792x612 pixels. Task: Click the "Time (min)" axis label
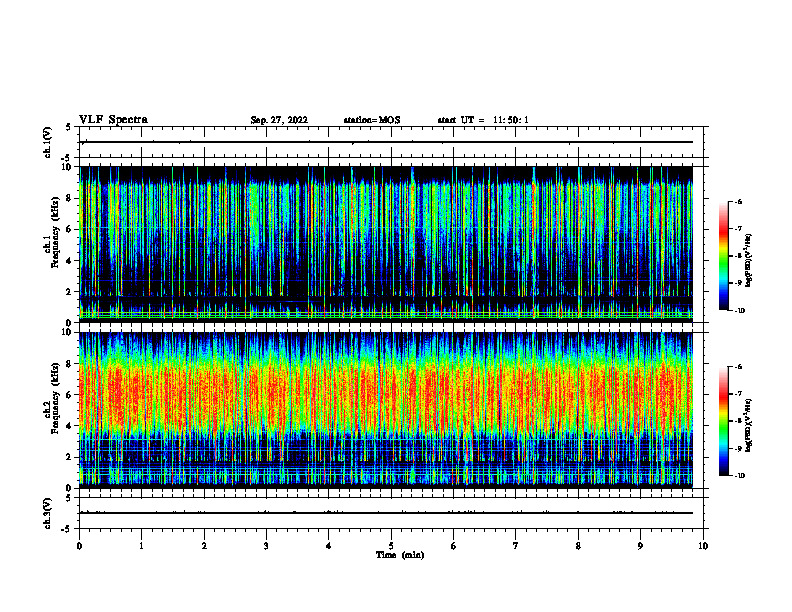coord(400,555)
